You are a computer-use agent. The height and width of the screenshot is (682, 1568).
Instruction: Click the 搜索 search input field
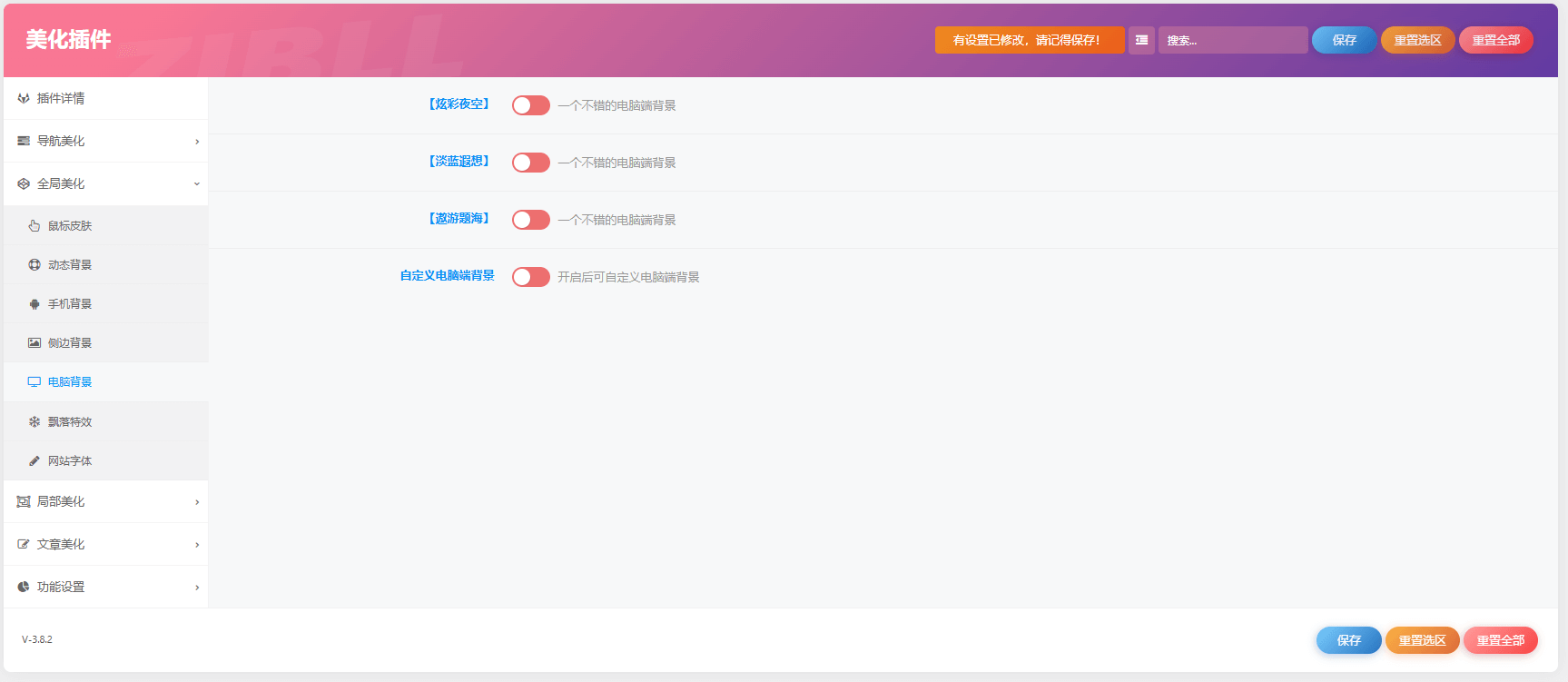[x=1233, y=40]
